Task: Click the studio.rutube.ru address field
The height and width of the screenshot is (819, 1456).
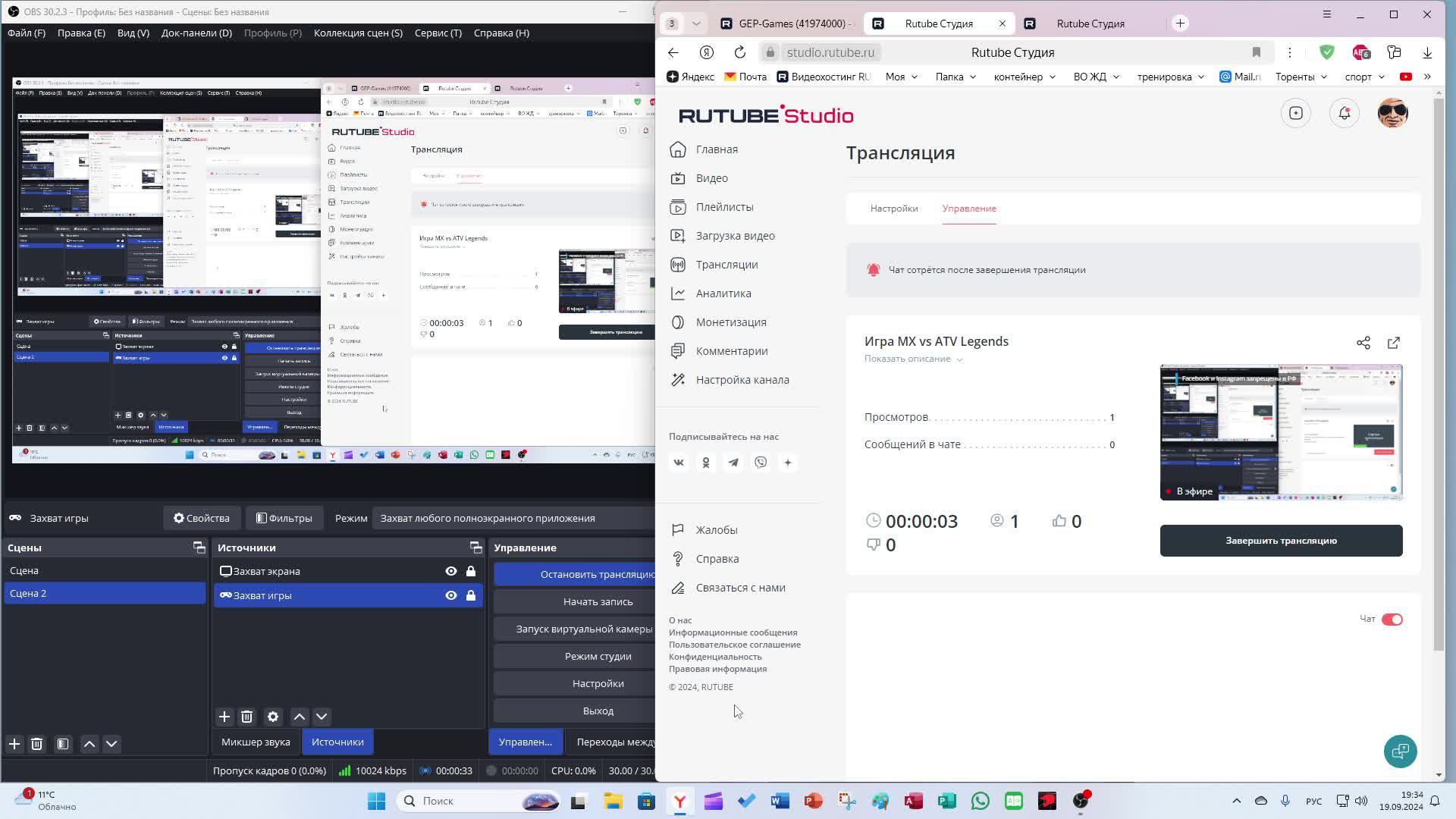Action: pos(830,52)
